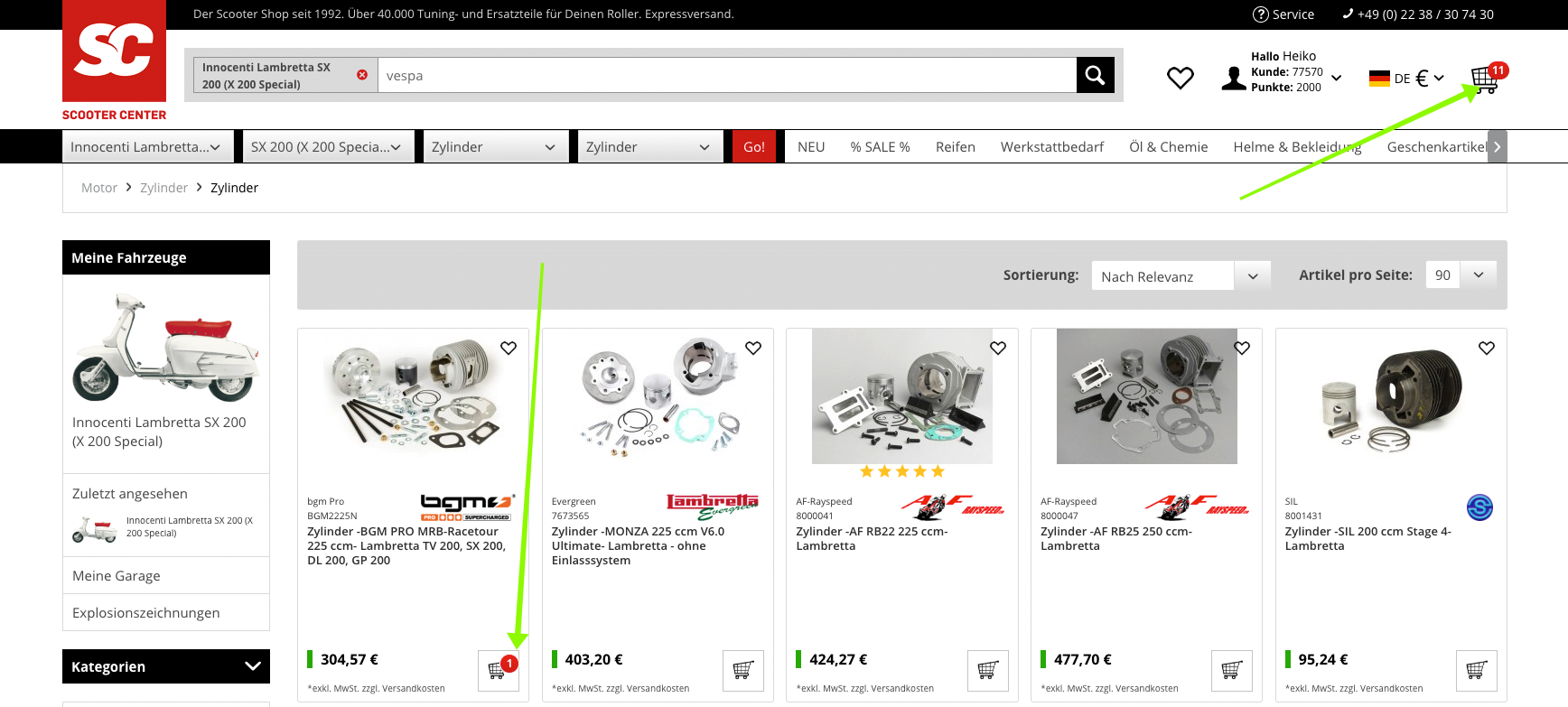Click AF Rayspeed logo on RB25 card
1568x707 pixels.
coord(1198,507)
